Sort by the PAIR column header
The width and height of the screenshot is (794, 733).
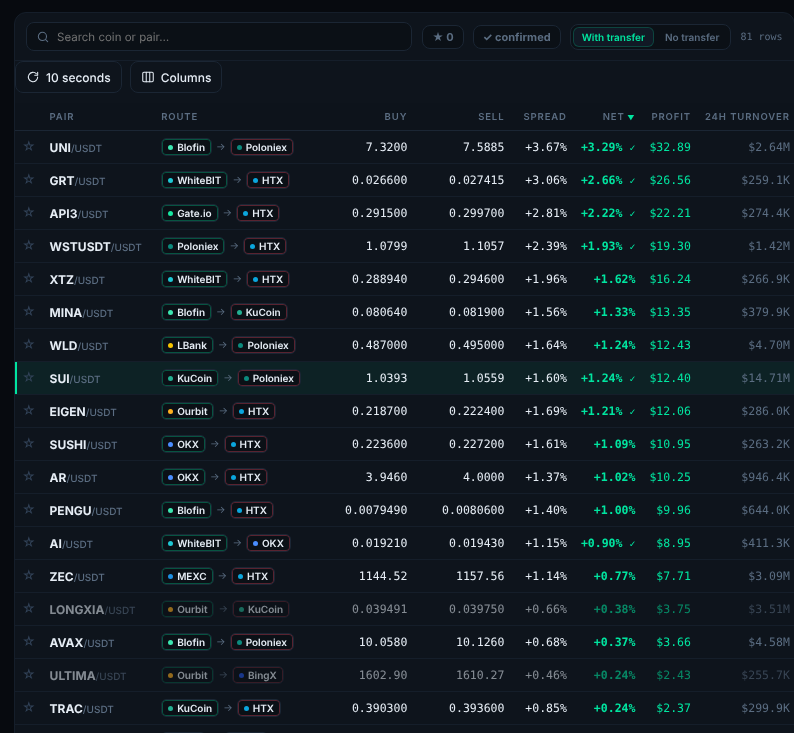coord(61,116)
